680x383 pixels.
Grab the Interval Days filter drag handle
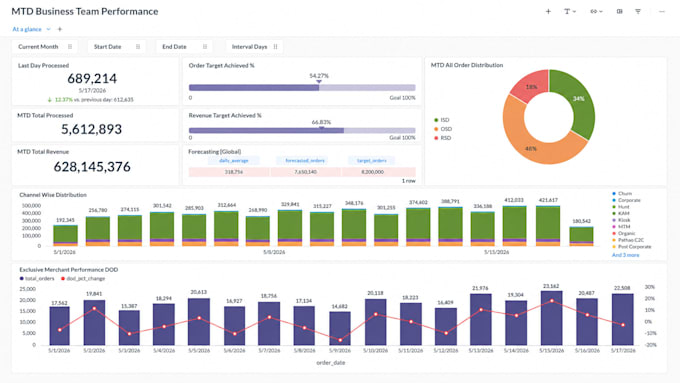(x=275, y=46)
